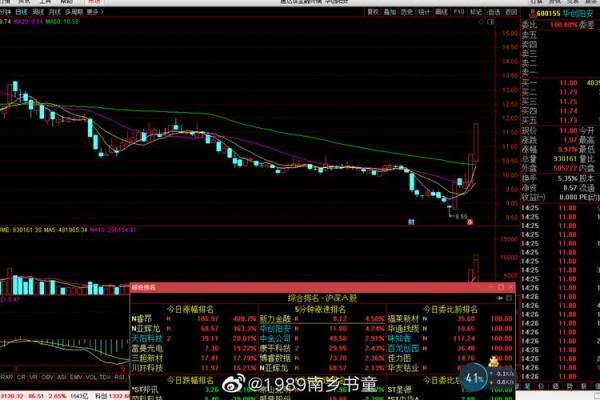Select 川环科技 row in rankings
Screen dimensions: 600x400
pyautogui.click(x=194, y=368)
